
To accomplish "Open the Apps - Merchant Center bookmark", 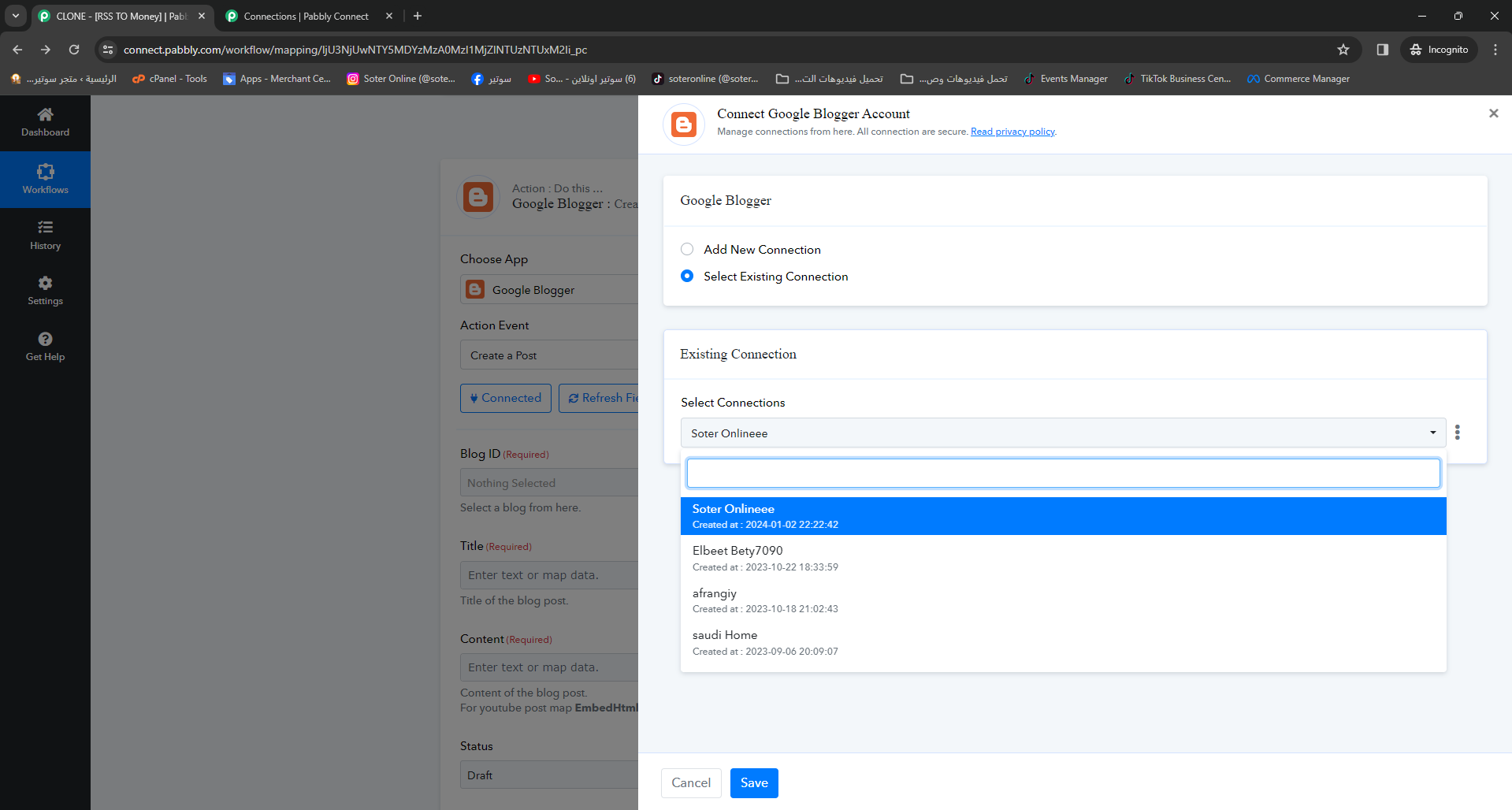I will [x=277, y=79].
